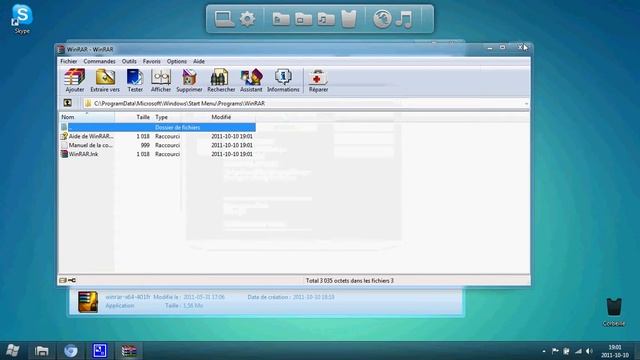640x360 pixels.
Task: Click the network signal tray icon
Action: pyautogui.click(x=578, y=351)
